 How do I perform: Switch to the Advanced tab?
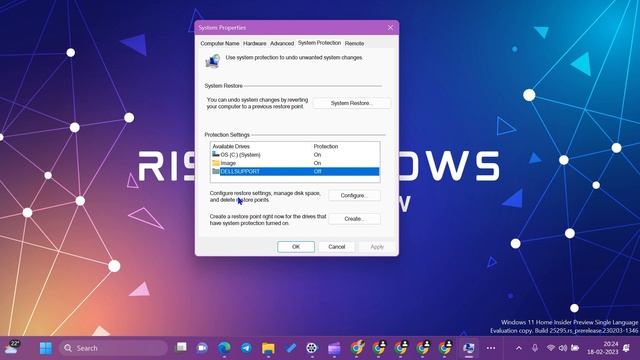click(282, 43)
